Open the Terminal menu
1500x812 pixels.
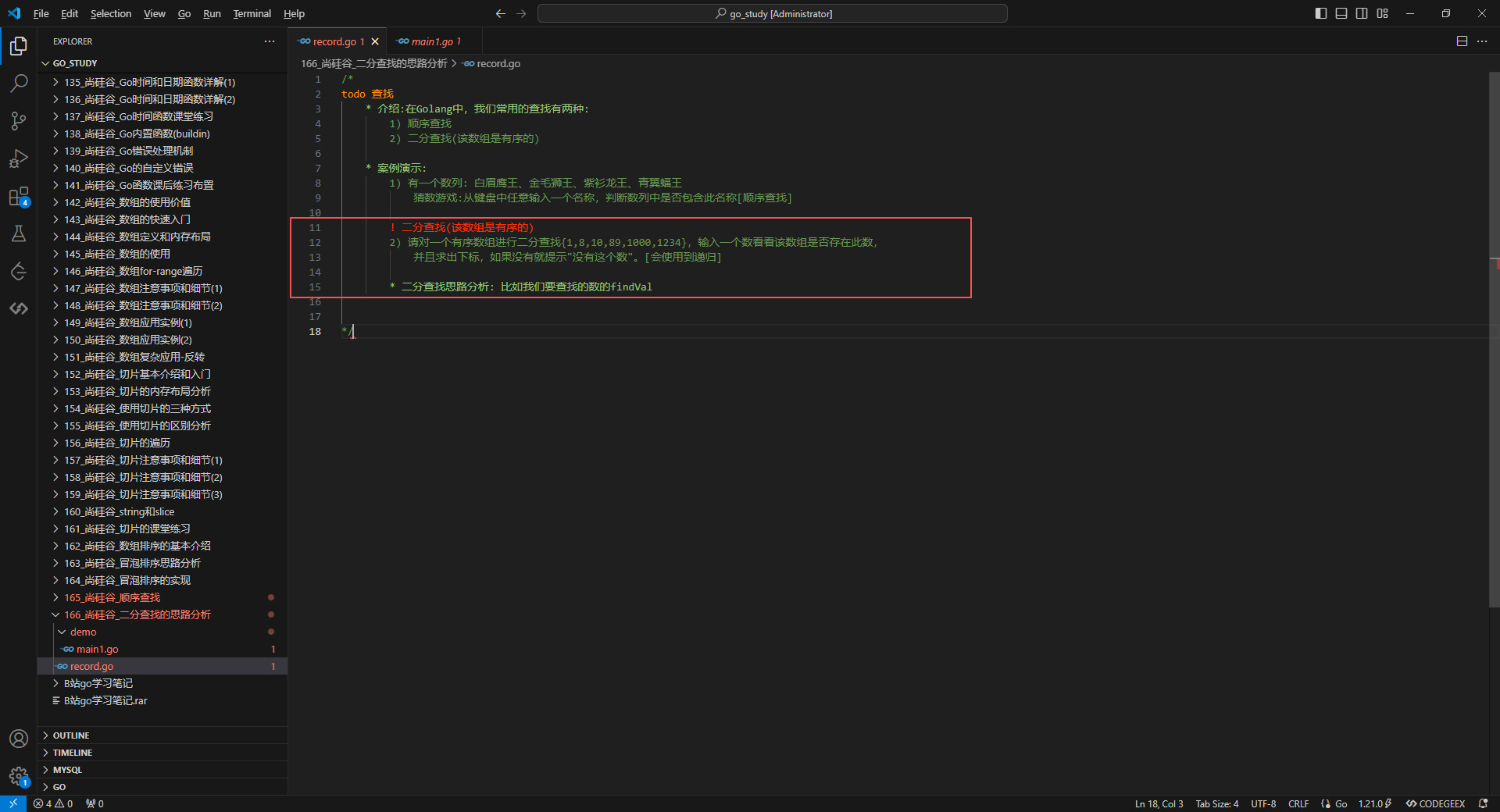tap(252, 13)
